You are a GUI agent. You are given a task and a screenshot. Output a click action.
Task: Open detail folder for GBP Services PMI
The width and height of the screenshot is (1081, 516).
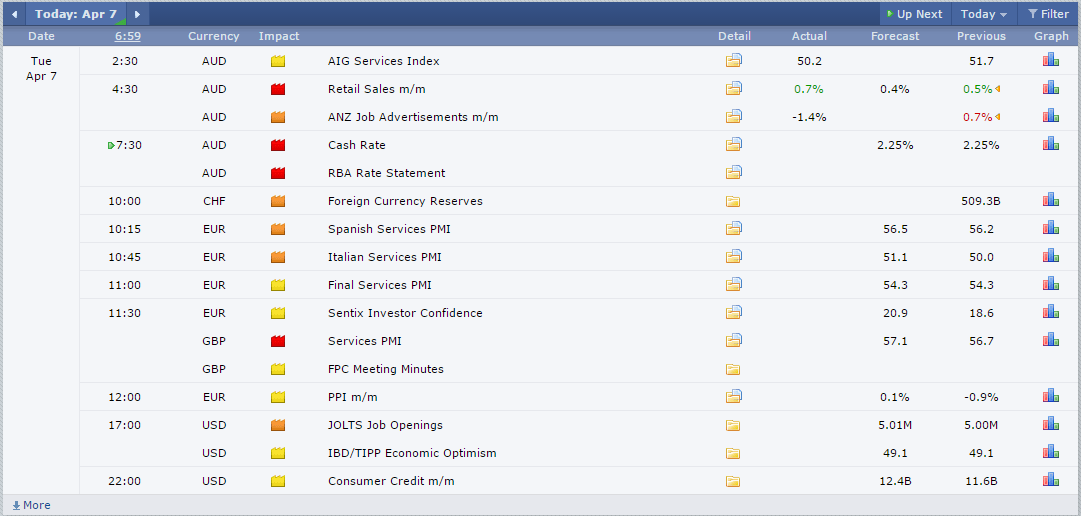click(x=734, y=341)
